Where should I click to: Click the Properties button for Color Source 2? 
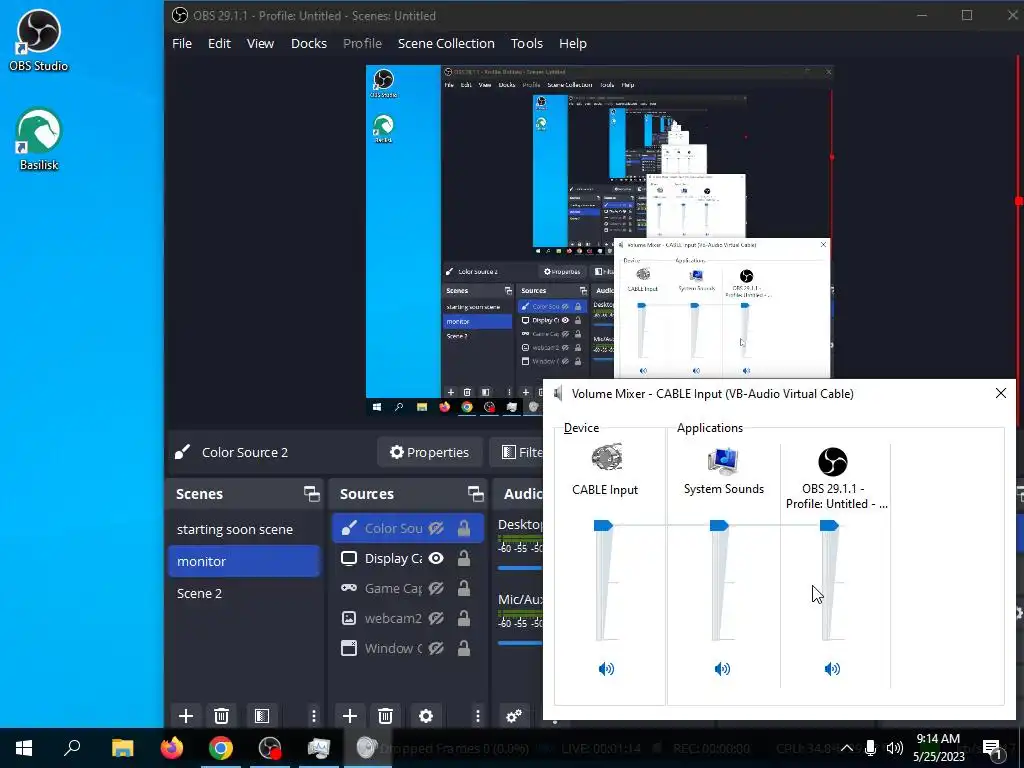coord(429,452)
